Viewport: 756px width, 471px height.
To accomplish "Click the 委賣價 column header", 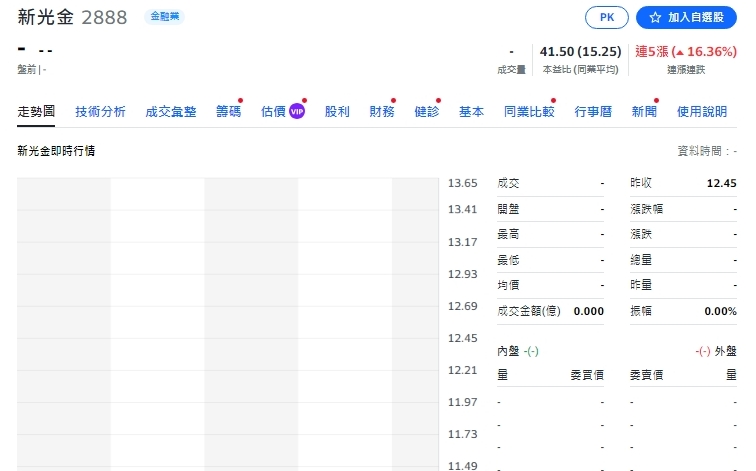I will point(647,375).
